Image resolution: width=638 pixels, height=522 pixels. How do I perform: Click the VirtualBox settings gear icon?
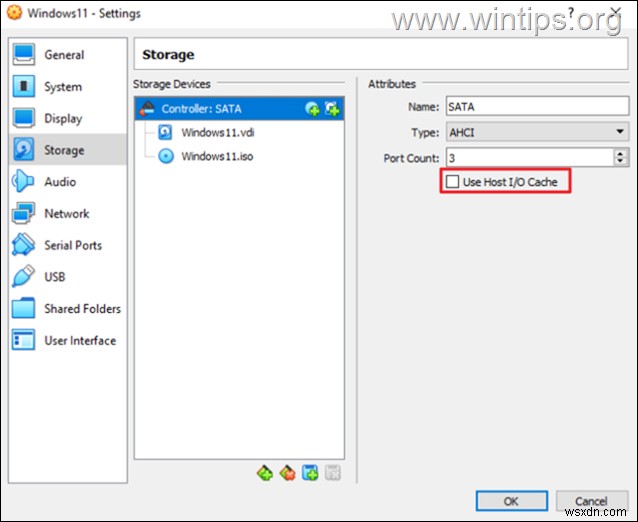tap(14, 13)
